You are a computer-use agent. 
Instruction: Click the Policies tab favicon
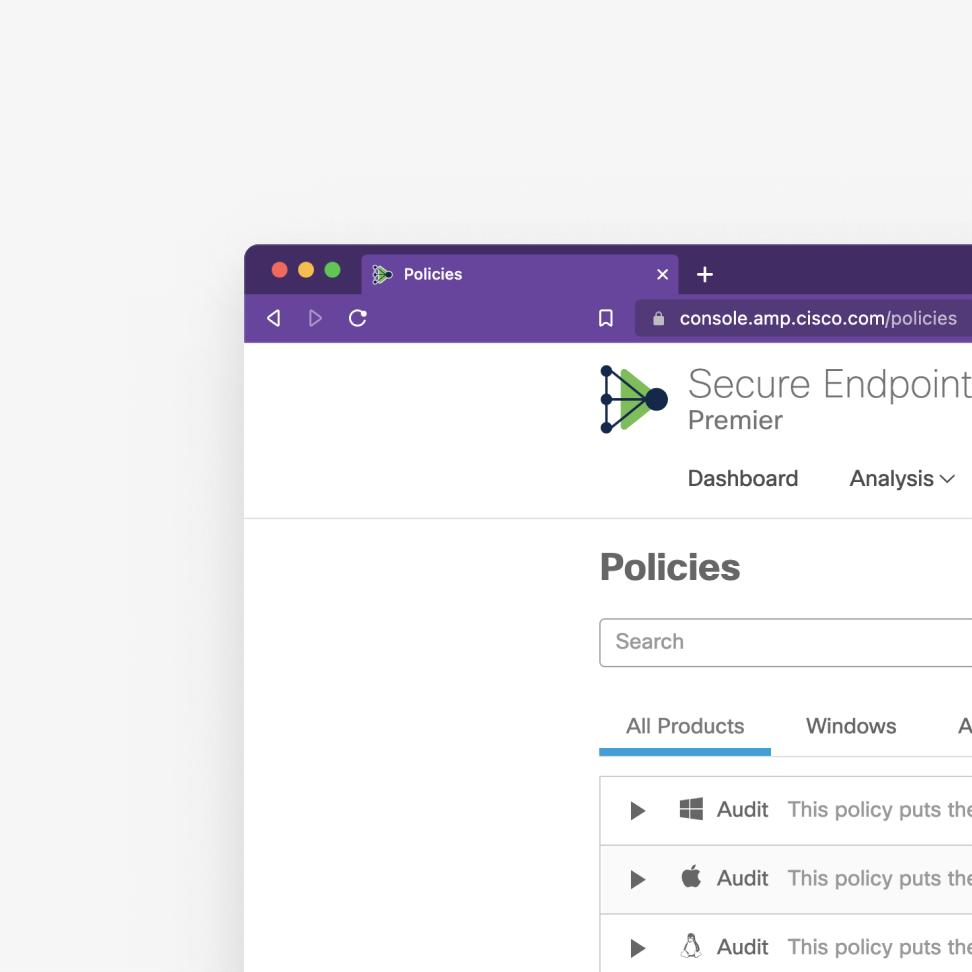point(382,274)
